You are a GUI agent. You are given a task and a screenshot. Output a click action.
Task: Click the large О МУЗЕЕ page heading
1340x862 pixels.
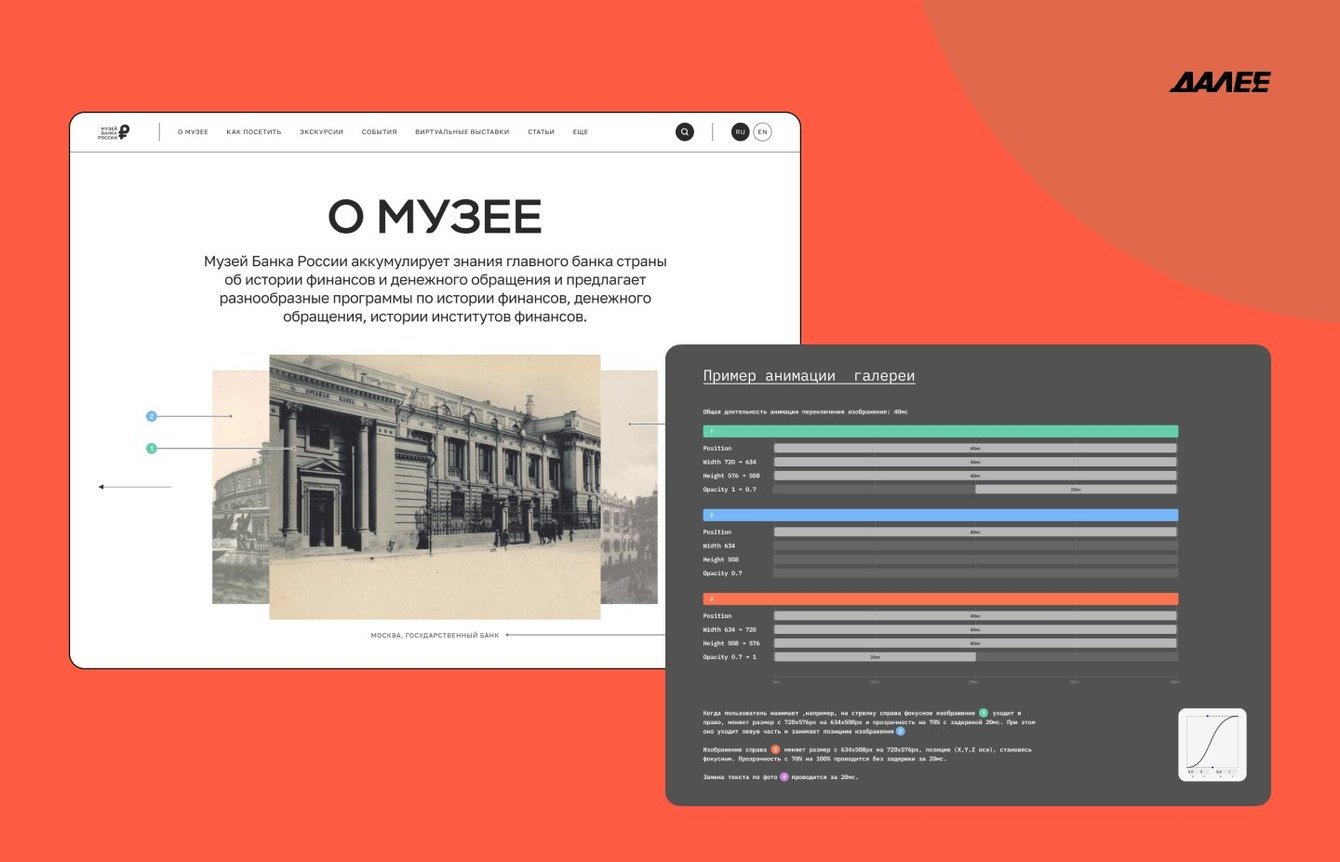tap(435, 217)
